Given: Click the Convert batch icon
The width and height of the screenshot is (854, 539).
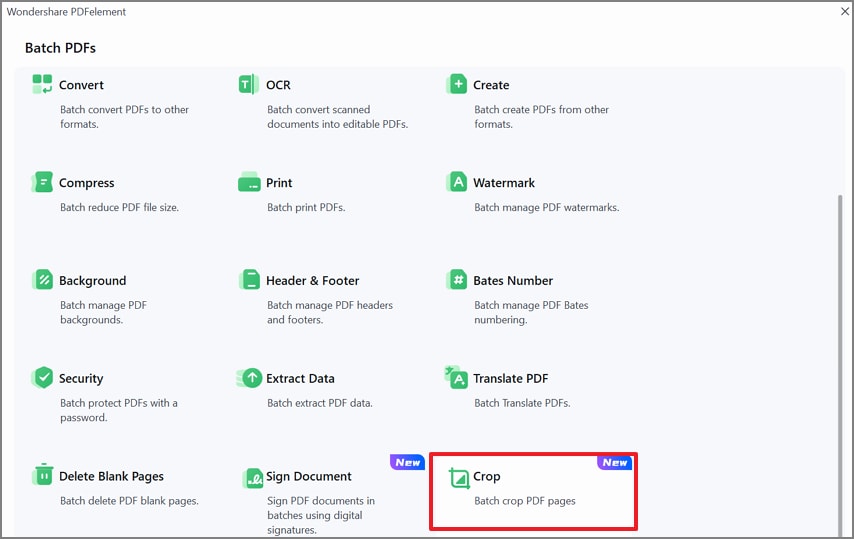Looking at the screenshot, I should click(x=42, y=84).
